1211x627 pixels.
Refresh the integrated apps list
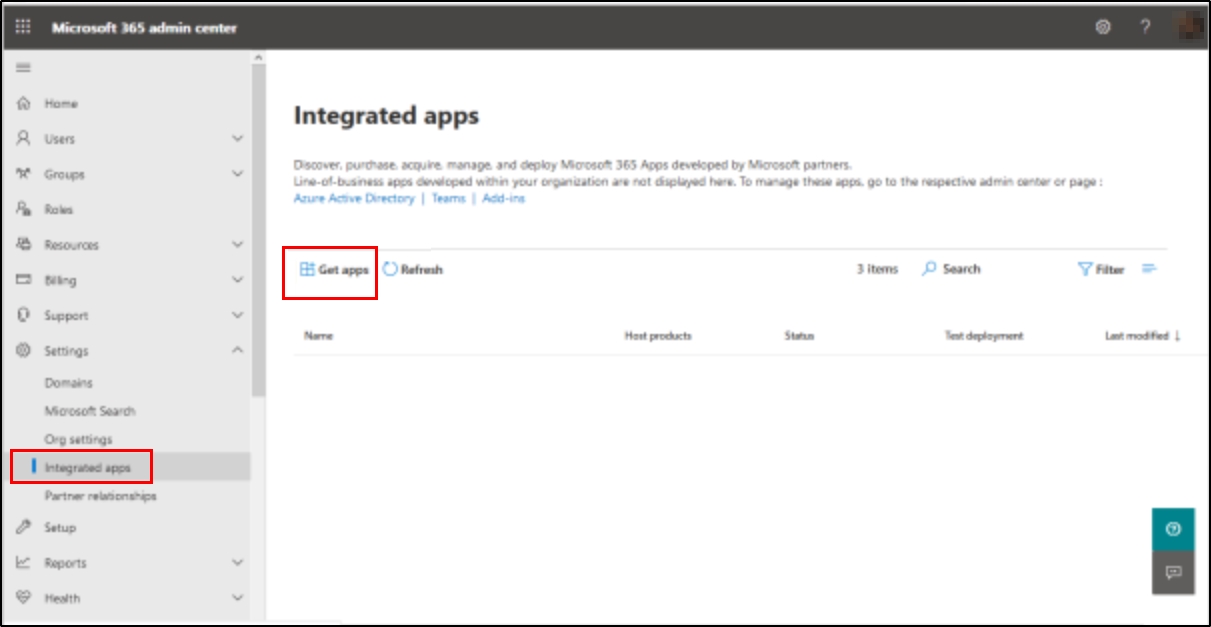[x=412, y=270]
